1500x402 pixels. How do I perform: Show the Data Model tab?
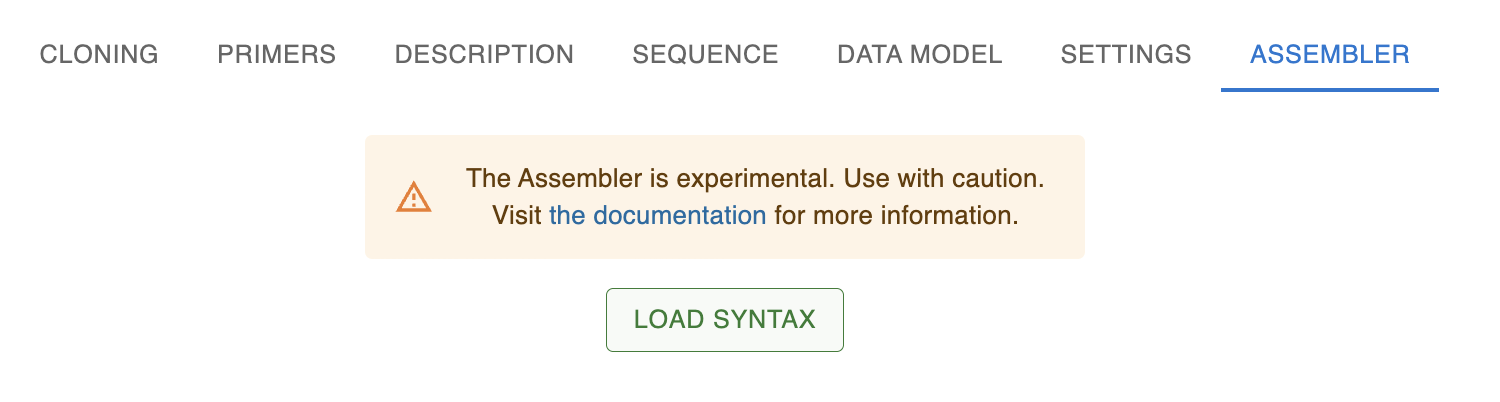pos(919,54)
